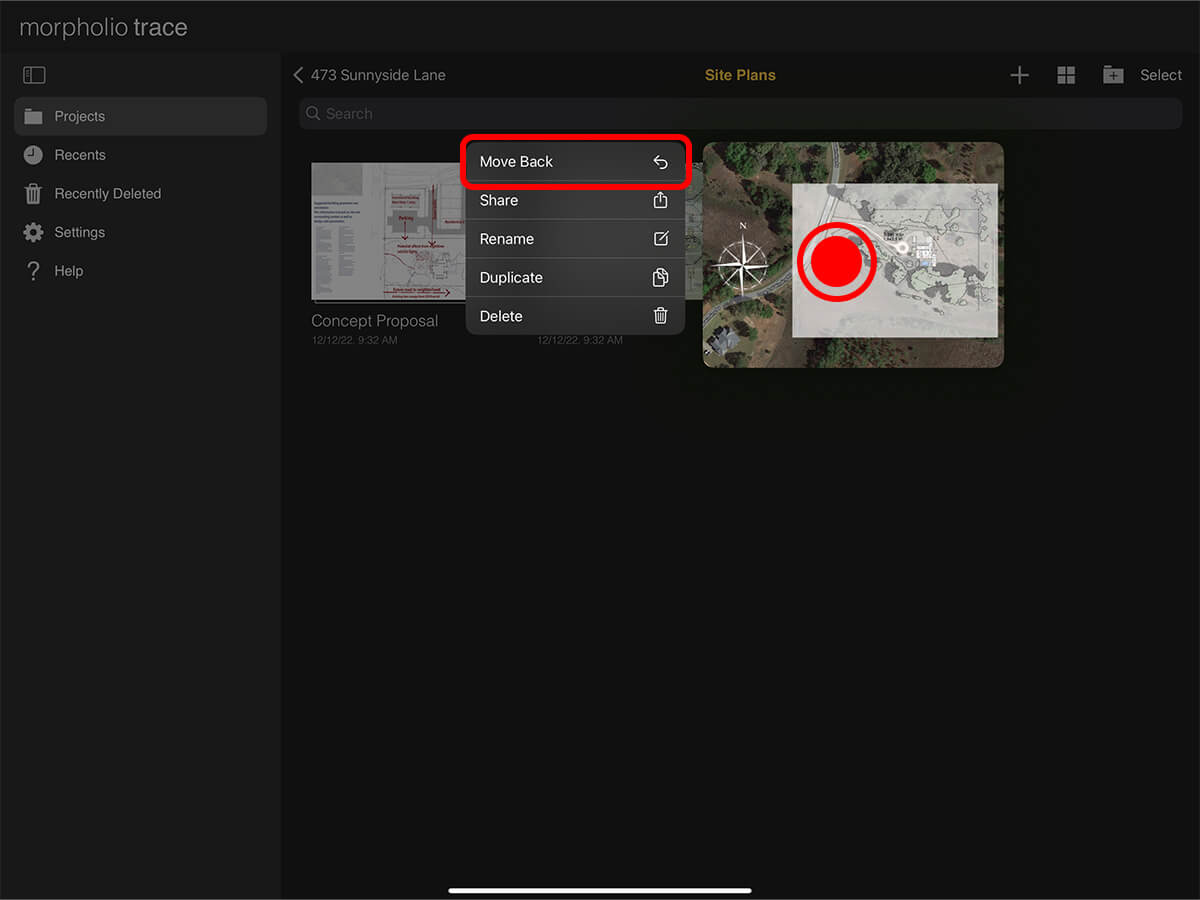Click the new folder icon

(x=1113, y=75)
